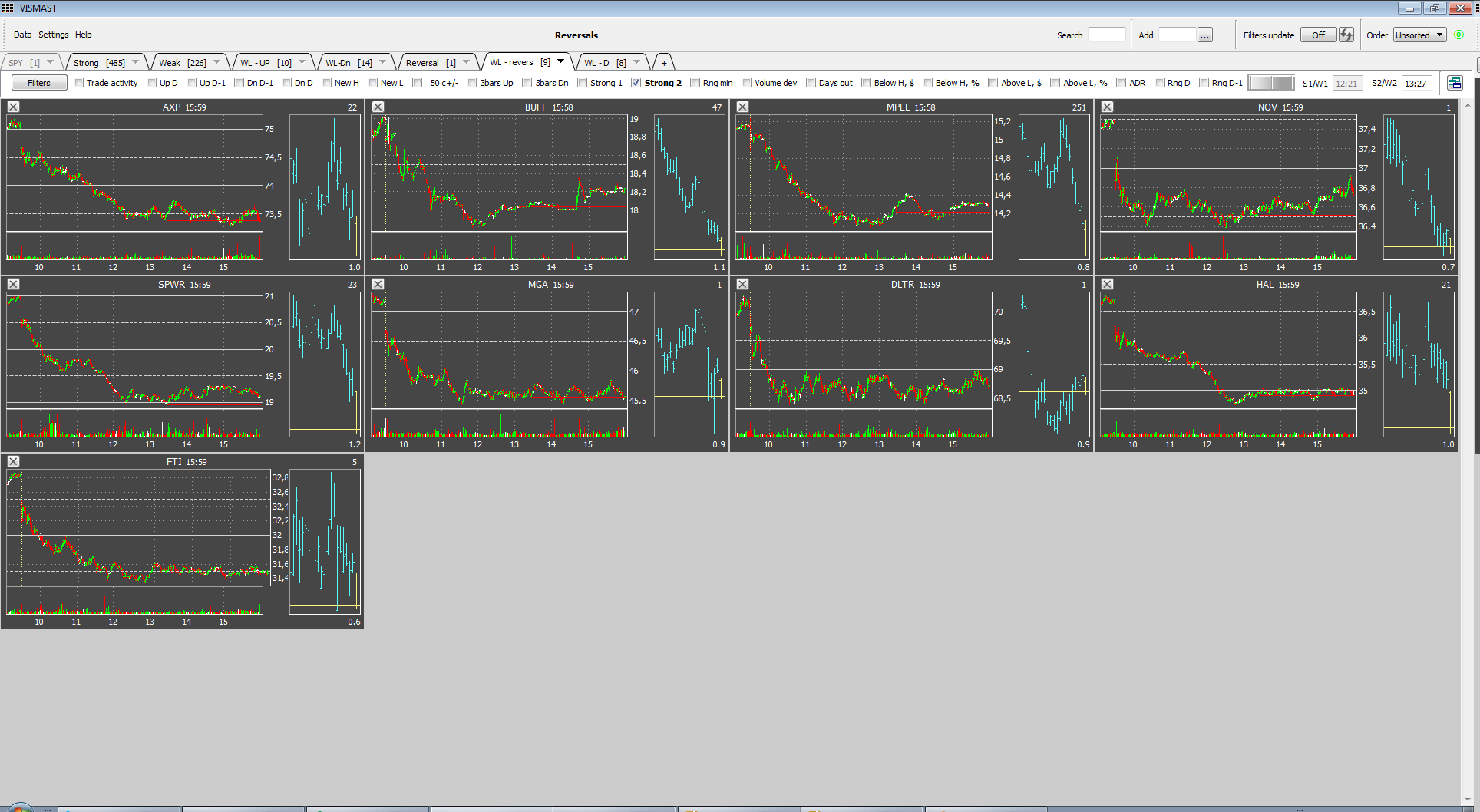
Task: Add a new tab with plus
Action: coord(664,63)
